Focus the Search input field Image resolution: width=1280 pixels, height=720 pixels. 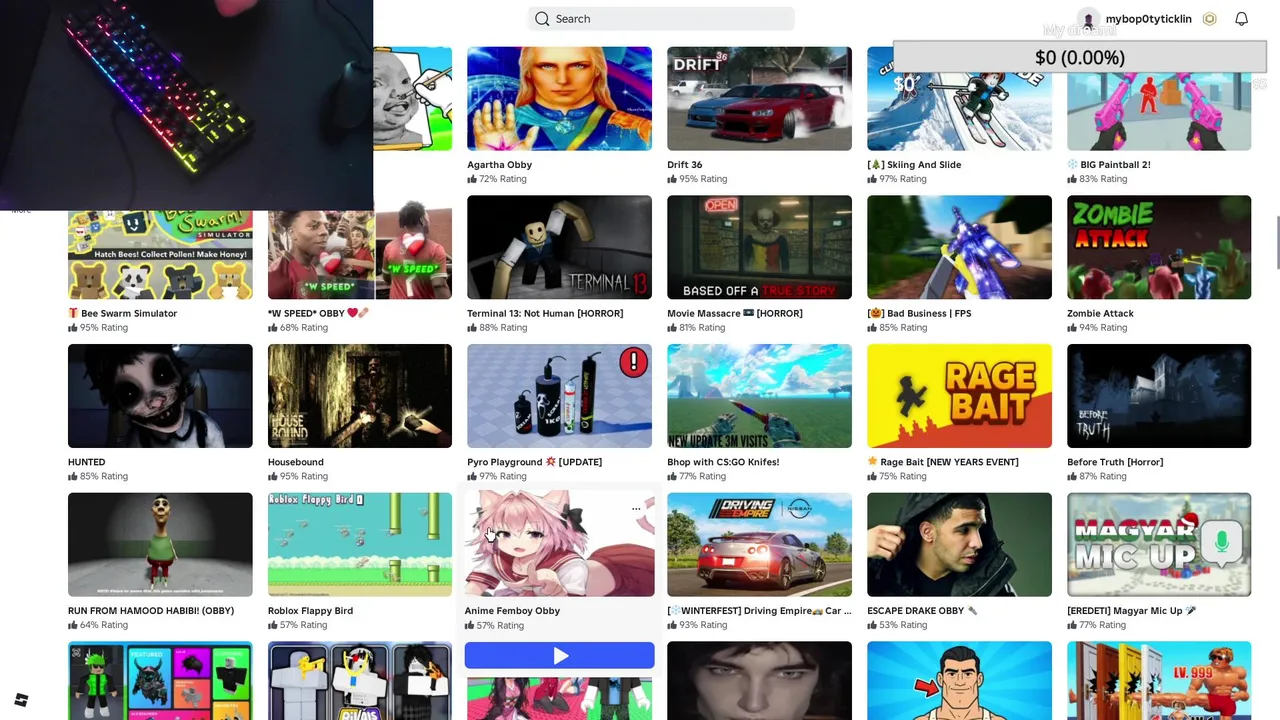tap(661, 19)
